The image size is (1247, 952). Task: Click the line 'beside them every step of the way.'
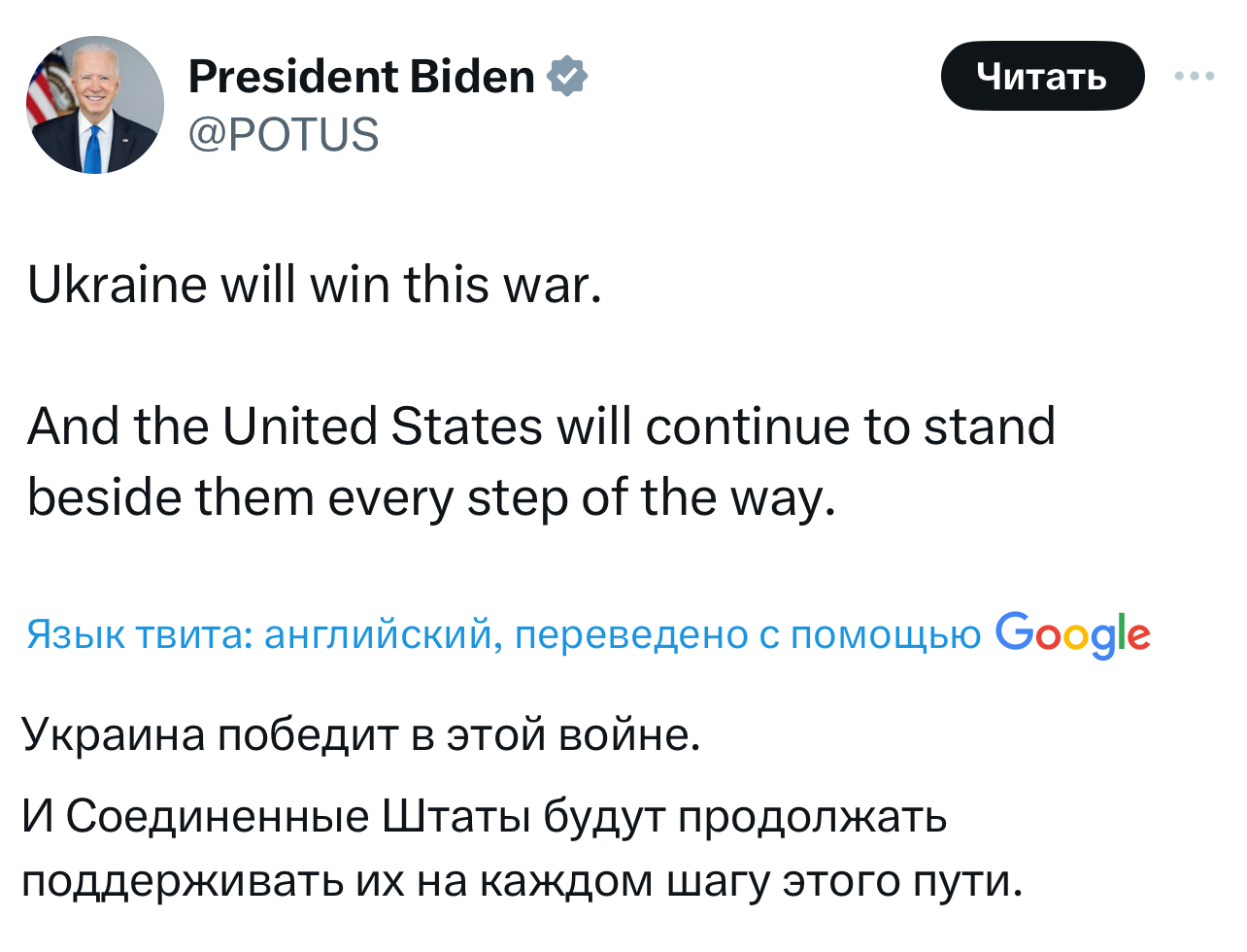coord(431,498)
